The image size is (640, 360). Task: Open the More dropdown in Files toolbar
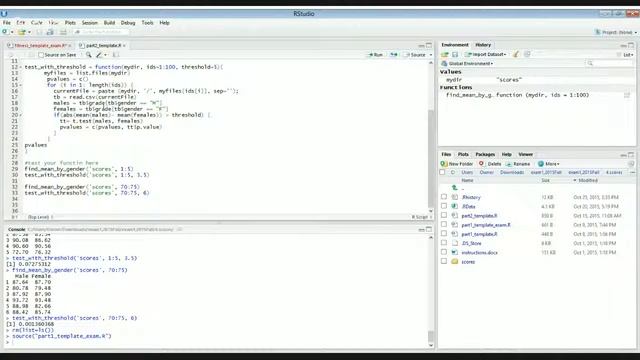click(x=549, y=164)
